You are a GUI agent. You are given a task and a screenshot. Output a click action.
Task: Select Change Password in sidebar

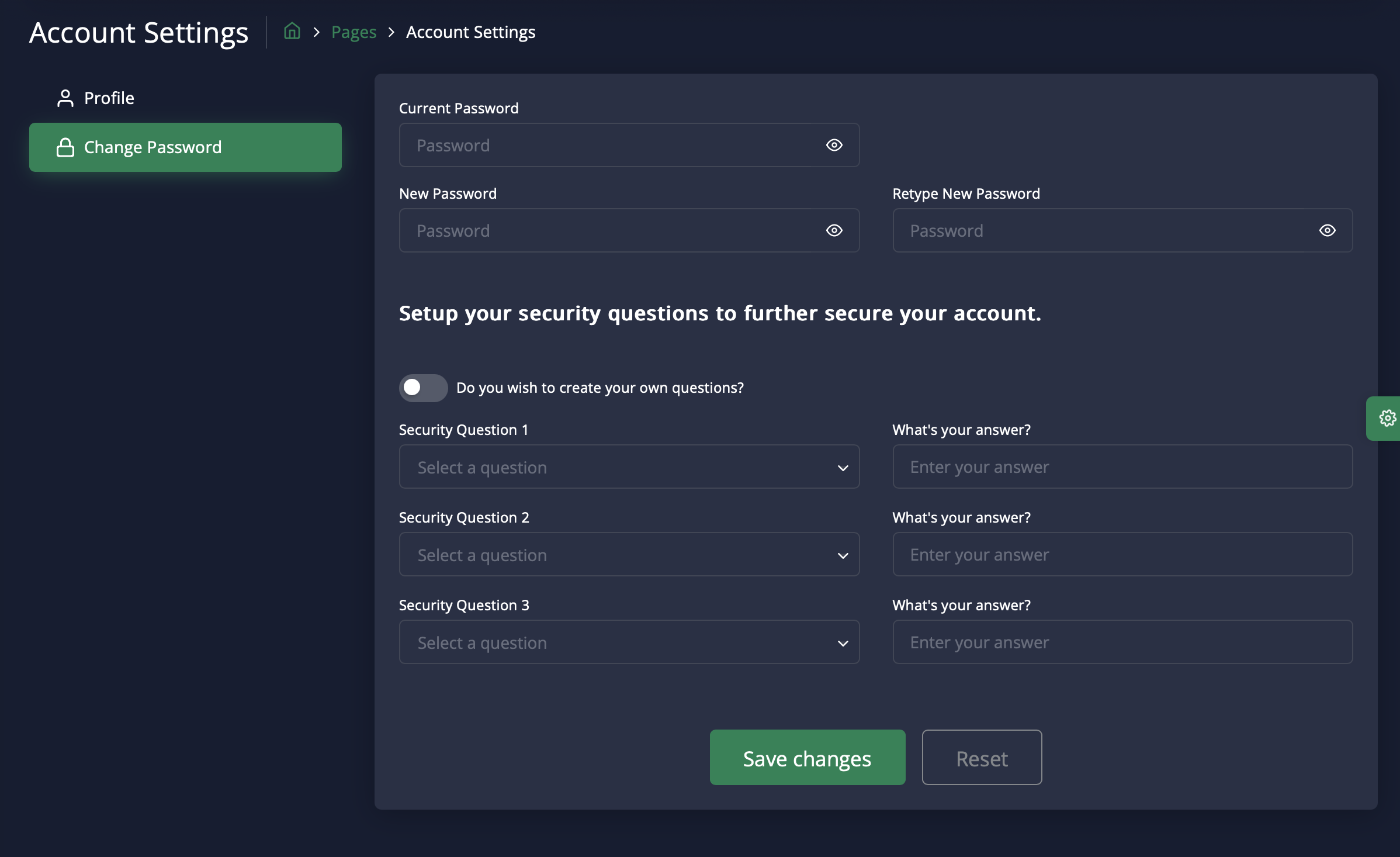(x=185, y=147)
